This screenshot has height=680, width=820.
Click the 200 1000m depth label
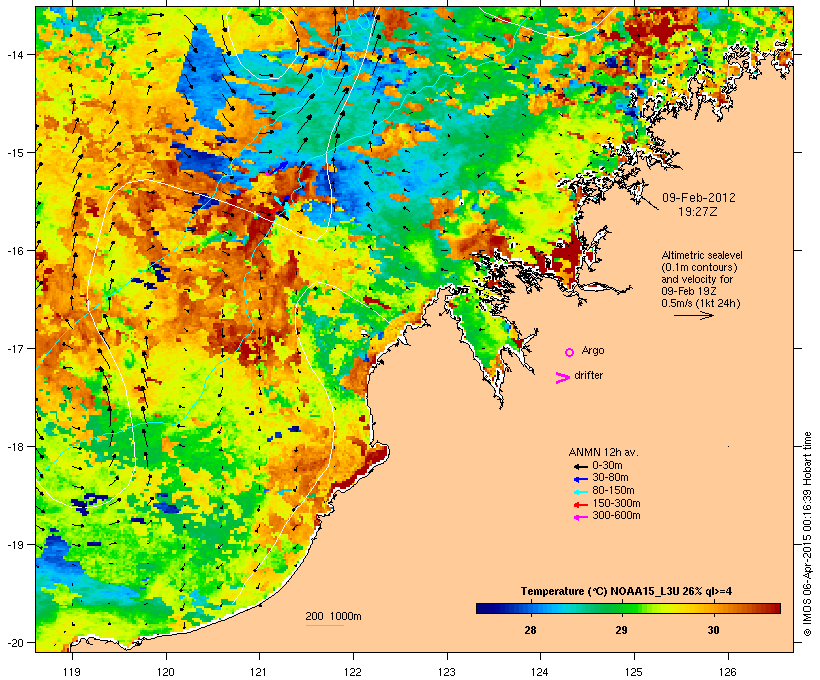tap(333, 616)
